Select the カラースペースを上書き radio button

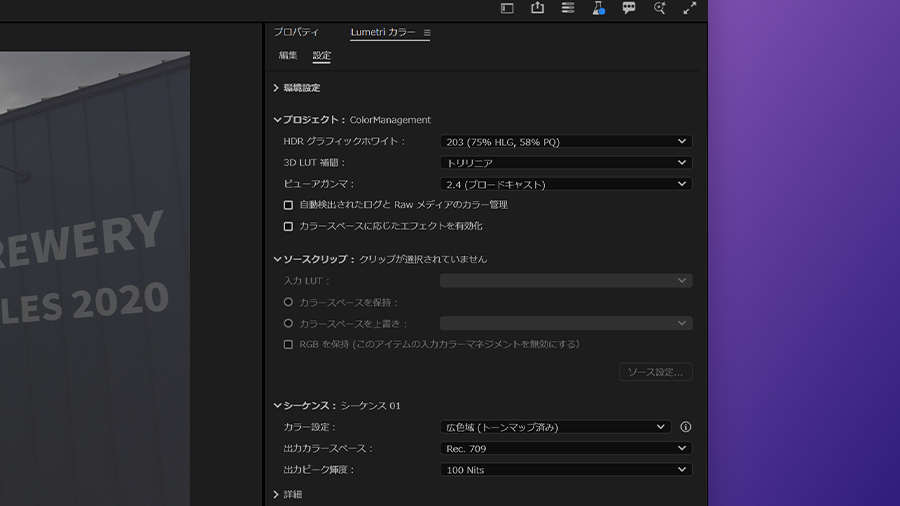[x=288, y=323]
